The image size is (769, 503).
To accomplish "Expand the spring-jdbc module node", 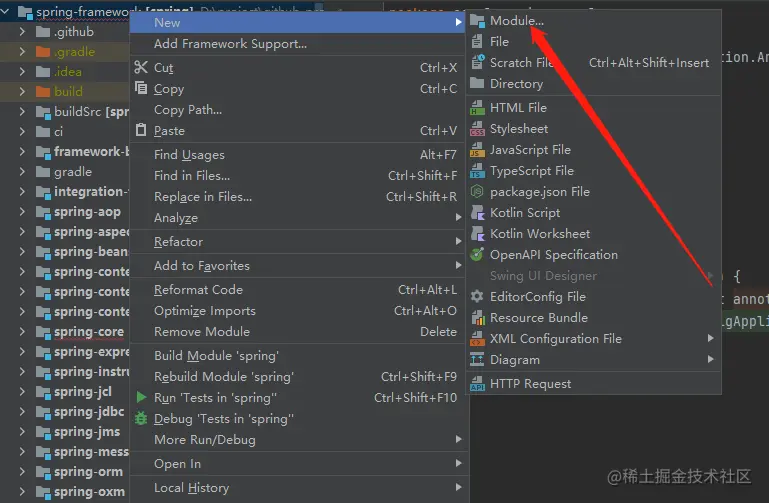I will [22, 412].
